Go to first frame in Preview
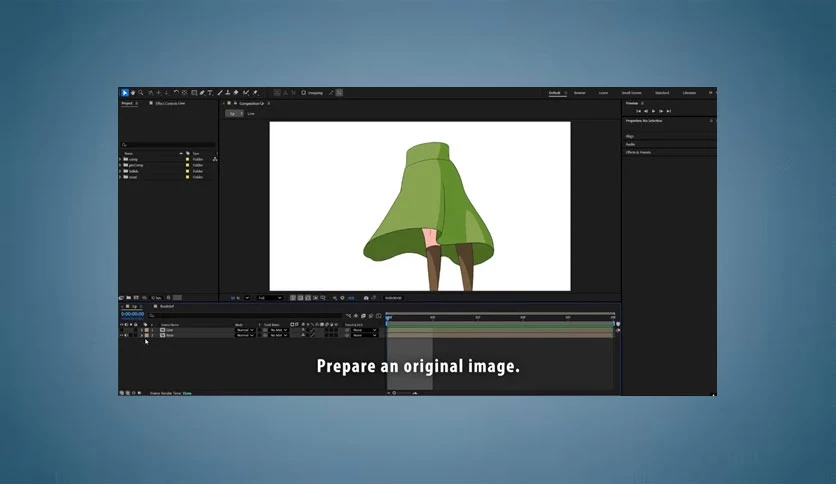Screen dimensions: 836x484 (638, 111)
